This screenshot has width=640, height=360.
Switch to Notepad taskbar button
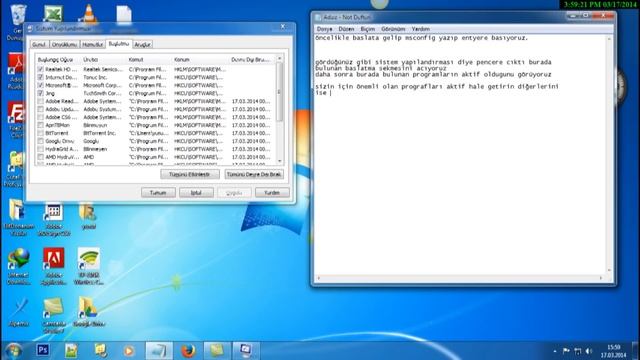(x=159, y=351)
